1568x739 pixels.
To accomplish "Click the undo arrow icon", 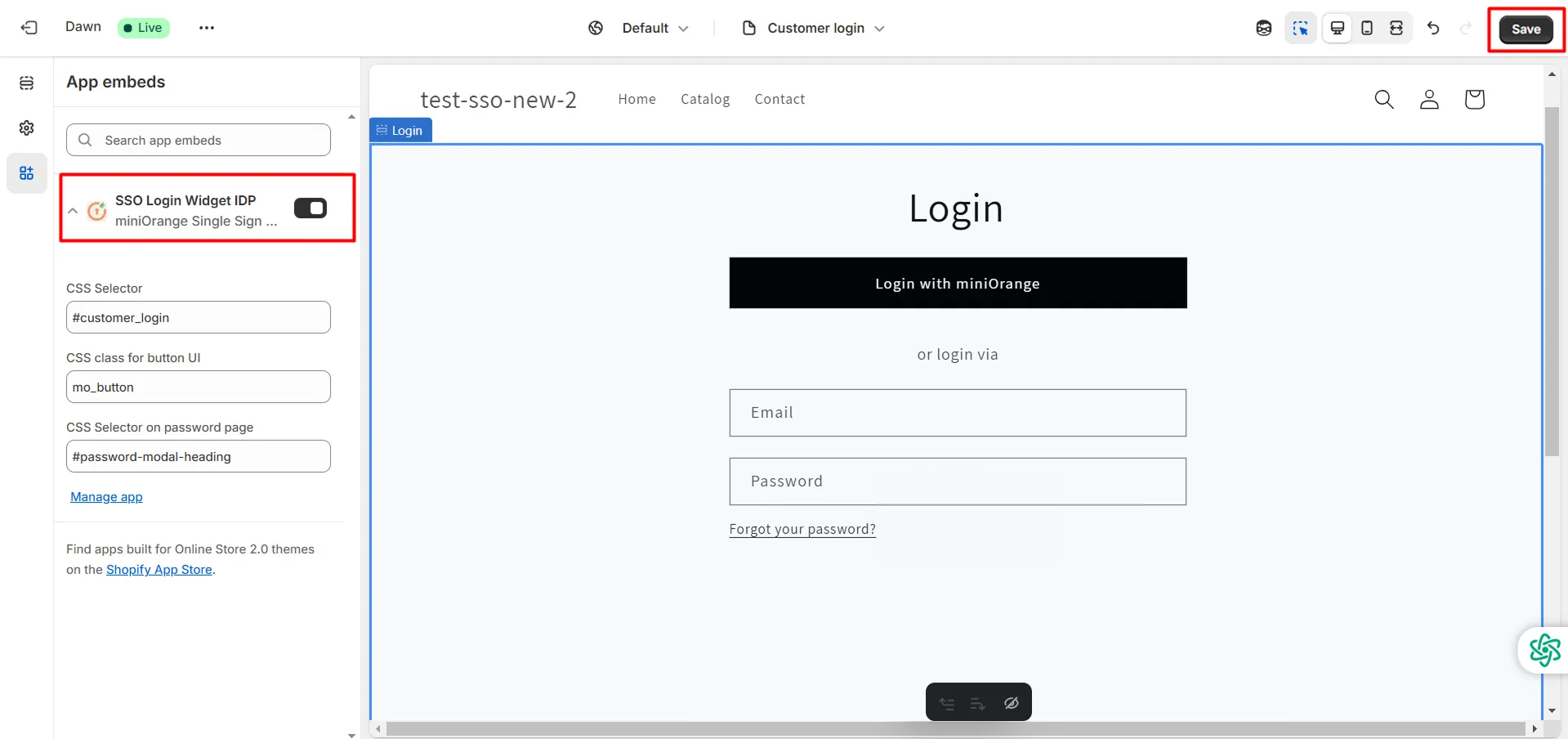I will pos(1433,28).
